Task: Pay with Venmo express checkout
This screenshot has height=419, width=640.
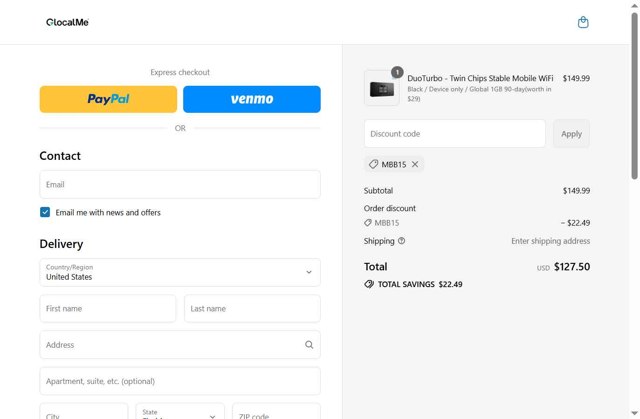Action: pos(252,99)
